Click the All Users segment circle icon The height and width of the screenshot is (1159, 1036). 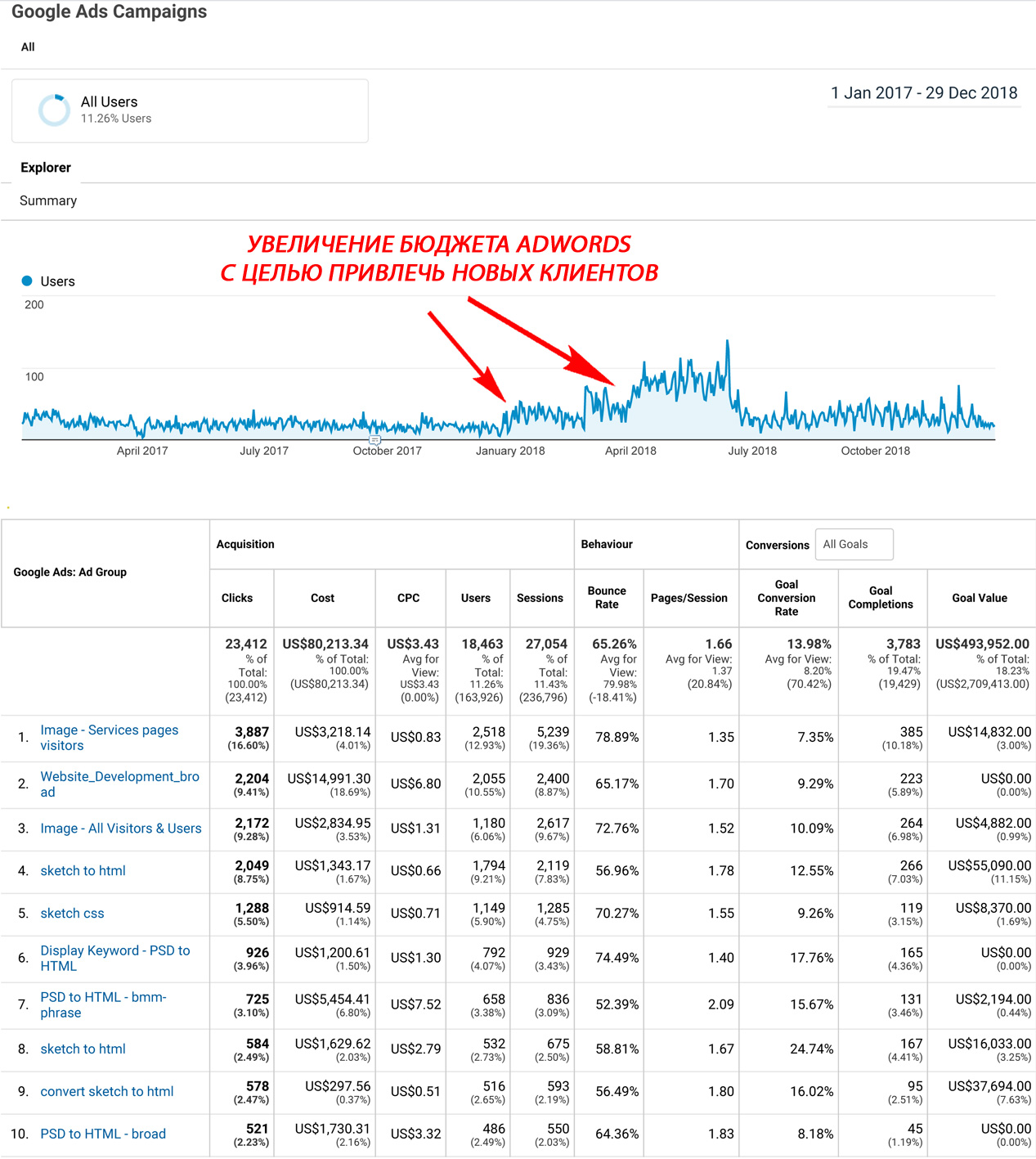pos(54,110)
